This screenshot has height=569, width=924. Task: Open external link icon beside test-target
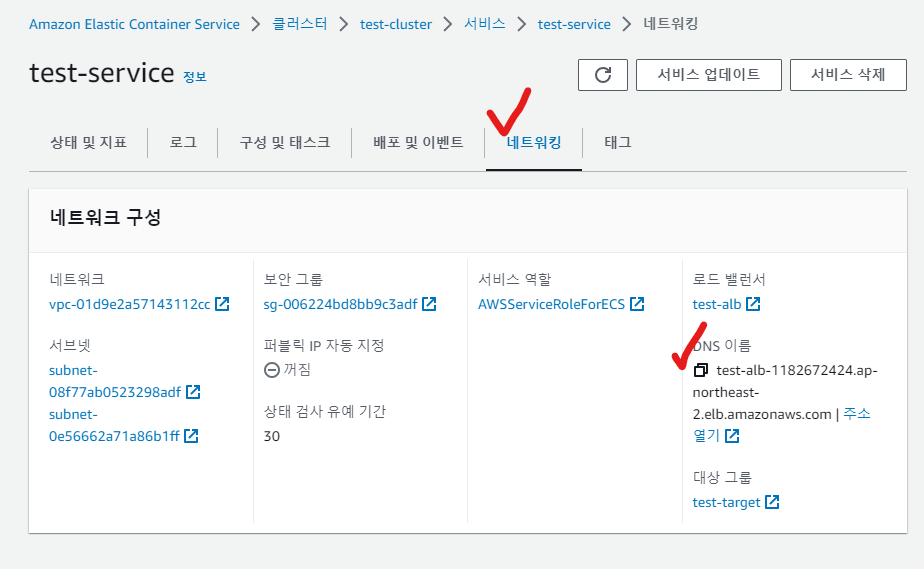coord(772,502)
